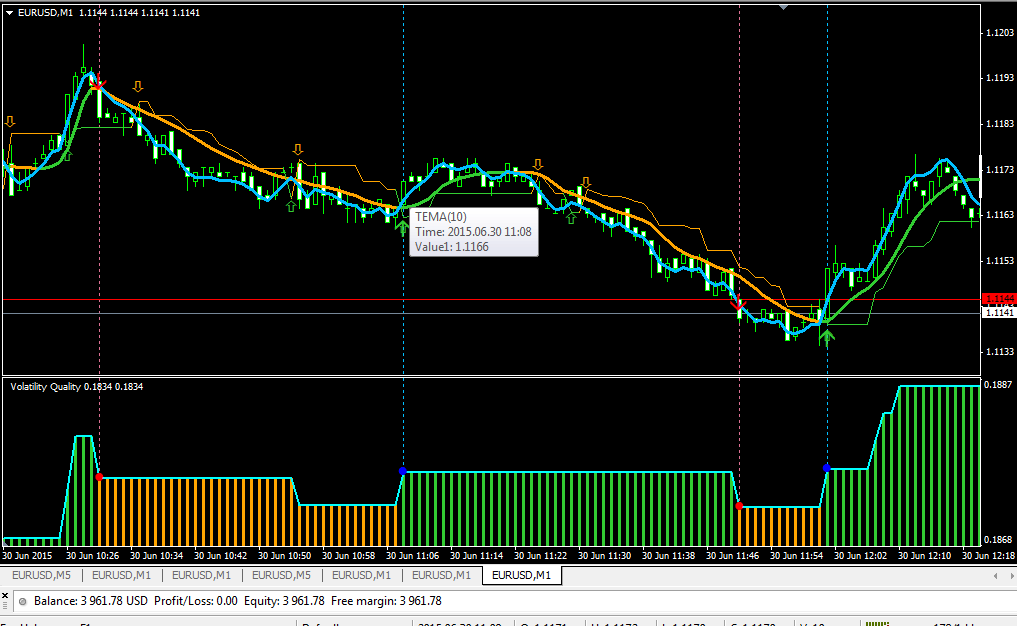
Task: Expand the triangle beside the EURUSD,M1 chart title
Action: click(10, 13)
